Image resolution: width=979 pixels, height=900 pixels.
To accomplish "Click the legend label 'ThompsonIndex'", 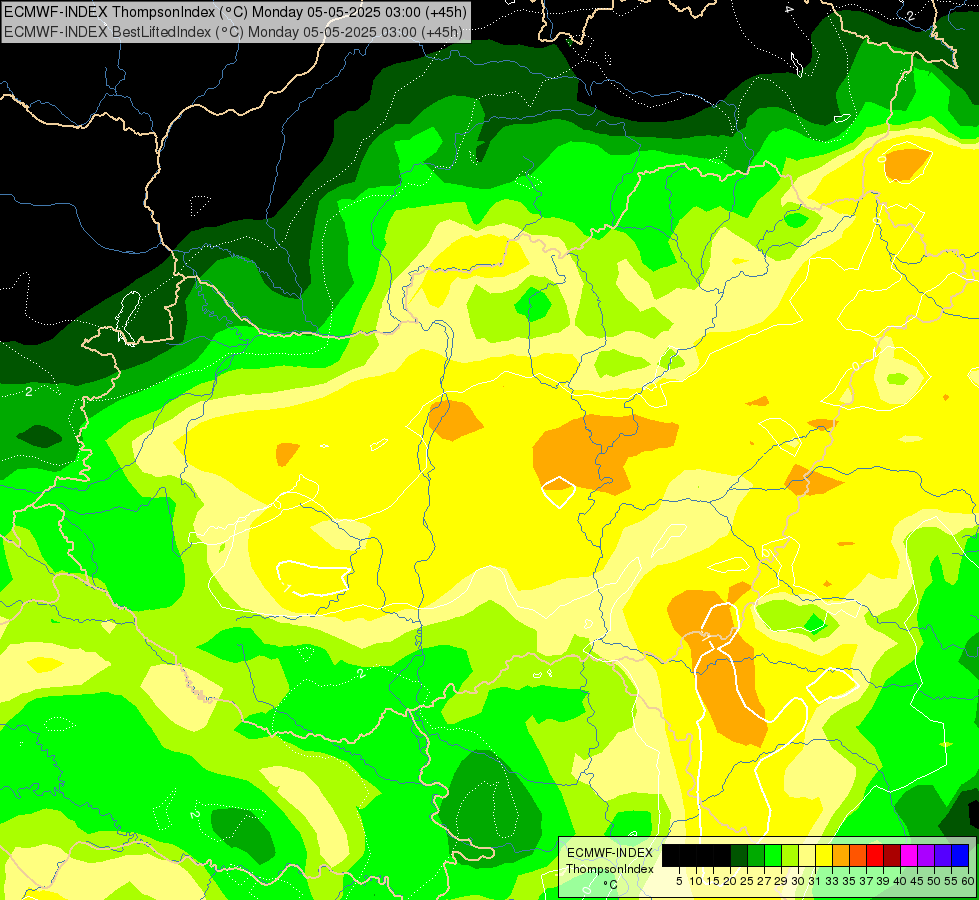I will [610, 869].
